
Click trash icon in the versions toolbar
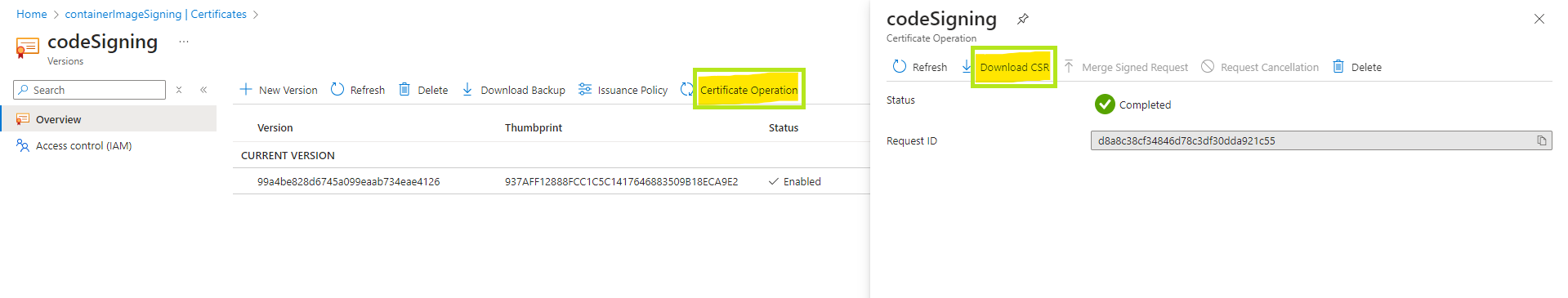[404, 89]
